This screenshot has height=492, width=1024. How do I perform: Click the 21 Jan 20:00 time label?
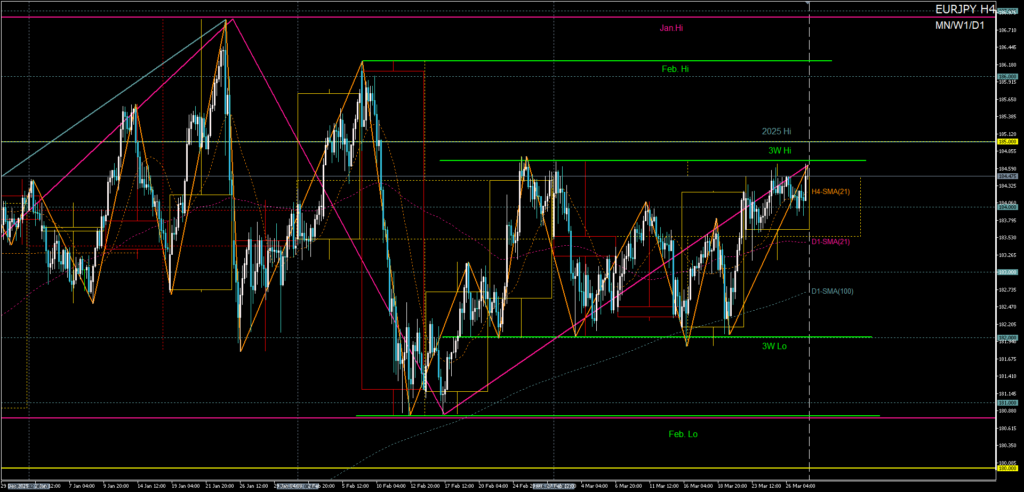coord(224,486)
